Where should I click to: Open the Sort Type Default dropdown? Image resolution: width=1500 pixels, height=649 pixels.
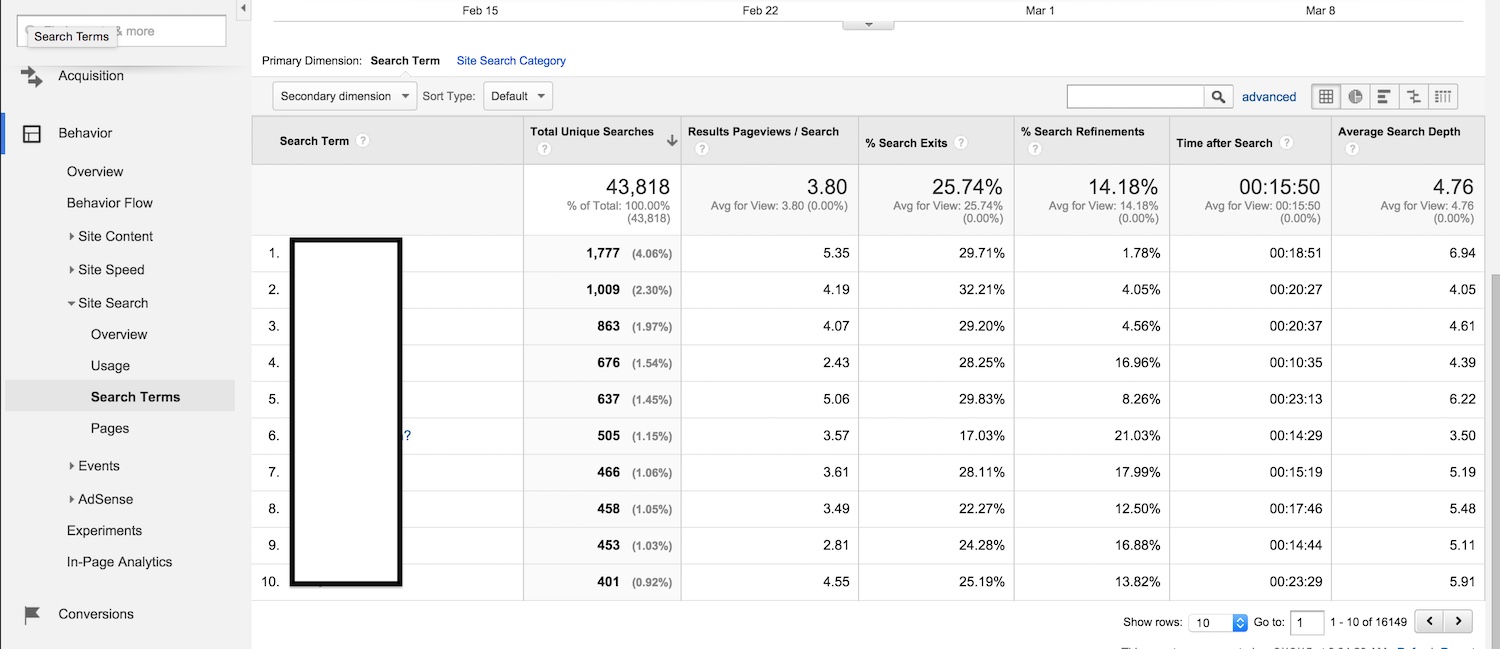518,96
